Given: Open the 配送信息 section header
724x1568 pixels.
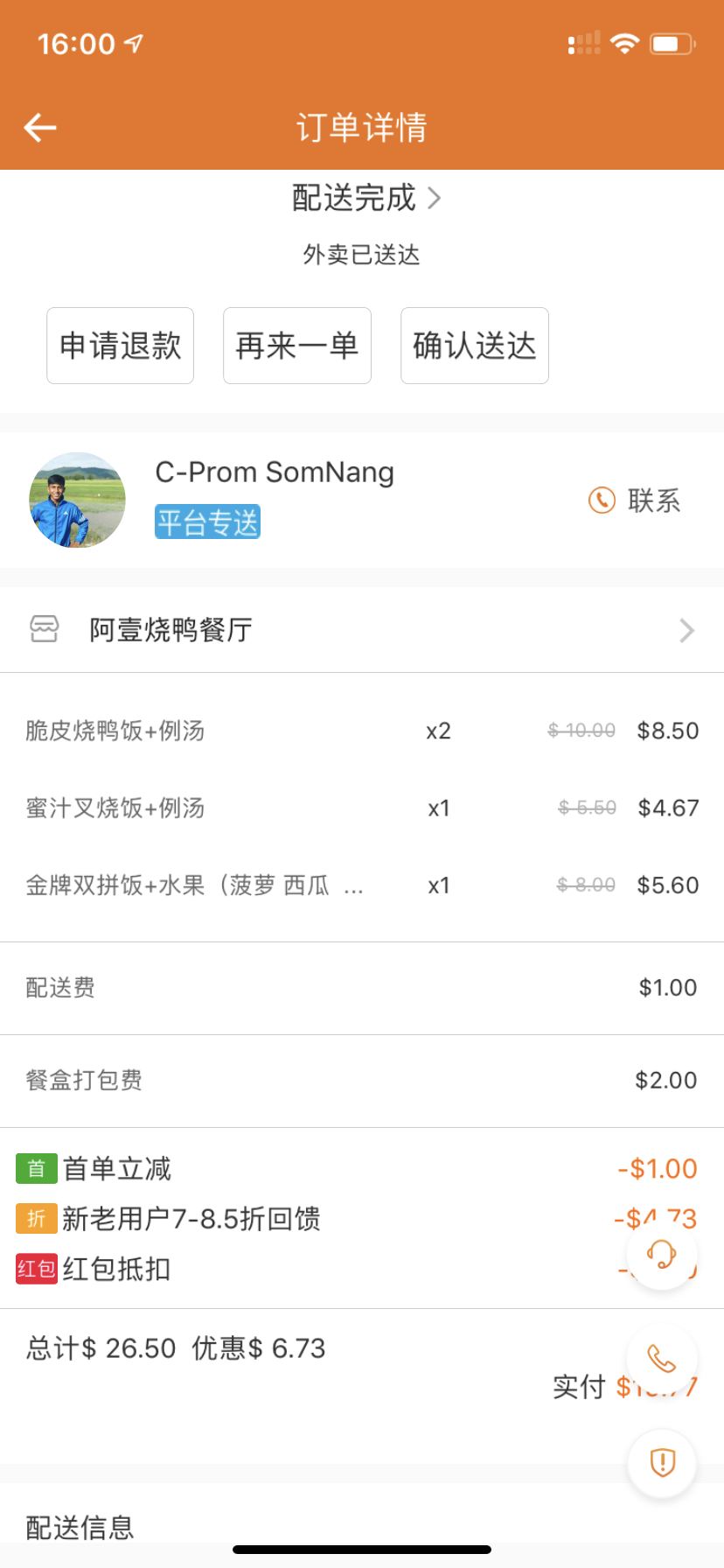Looking at the screenshot, I should click(80, 1528).
